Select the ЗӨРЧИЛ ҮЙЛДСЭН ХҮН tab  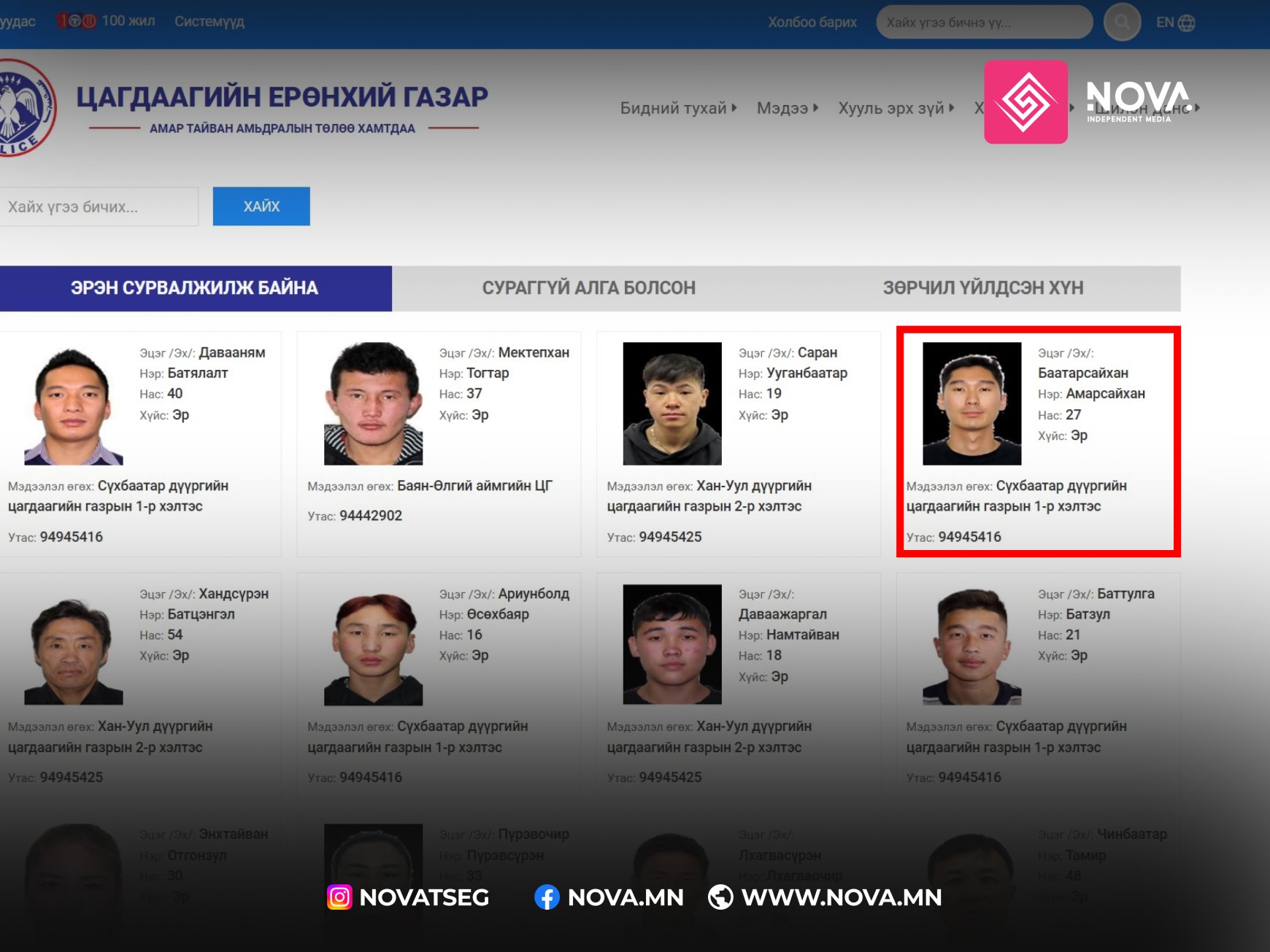983,288
